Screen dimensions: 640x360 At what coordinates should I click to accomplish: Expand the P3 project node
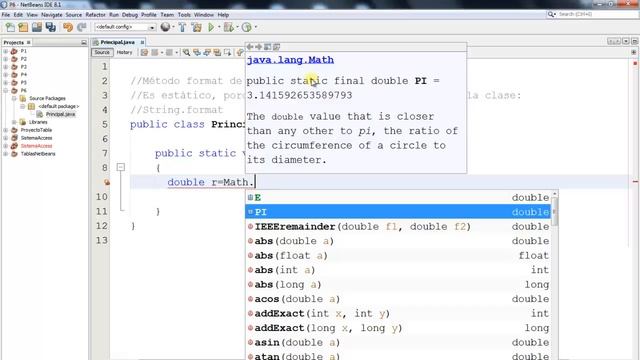6,67
